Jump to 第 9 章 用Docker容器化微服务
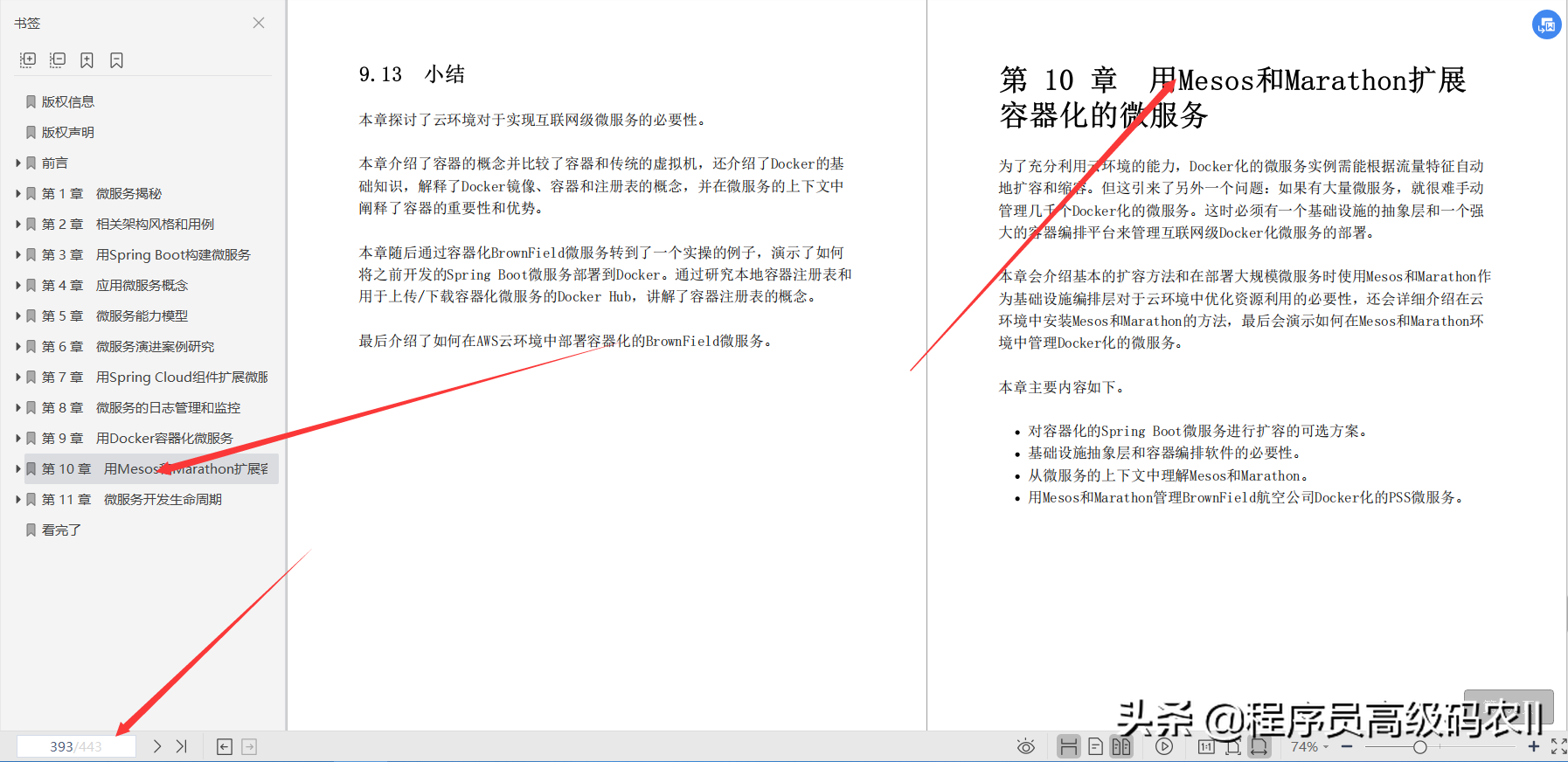1568x762 pixels. pyautogui.click(x=137, y=438)
